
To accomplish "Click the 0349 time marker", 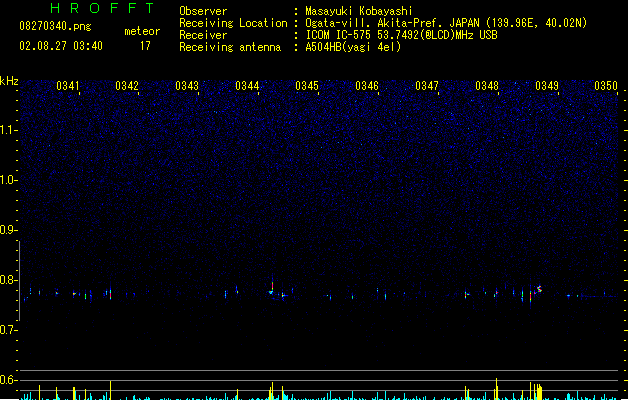I will pos(547,86).
